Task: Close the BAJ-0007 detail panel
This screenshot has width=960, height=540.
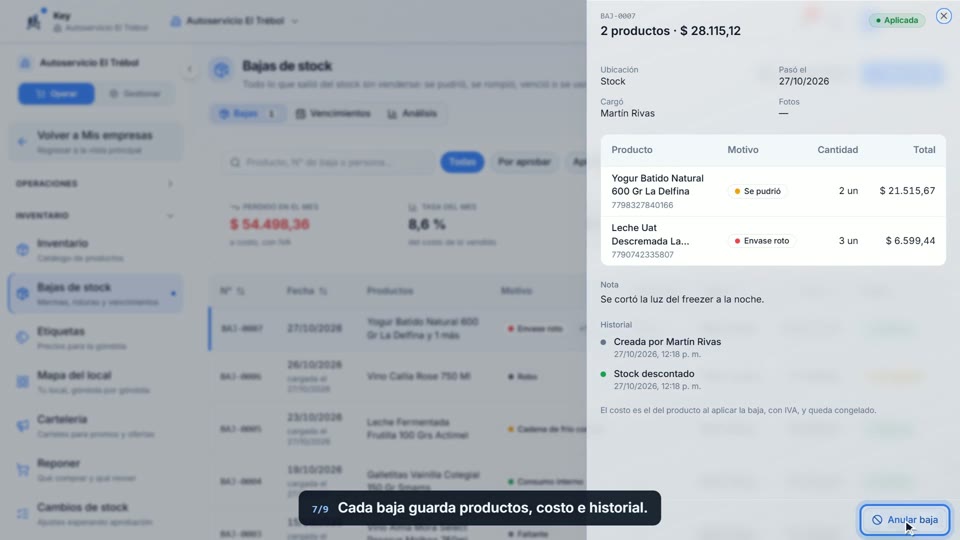Action: coord(943,17)
